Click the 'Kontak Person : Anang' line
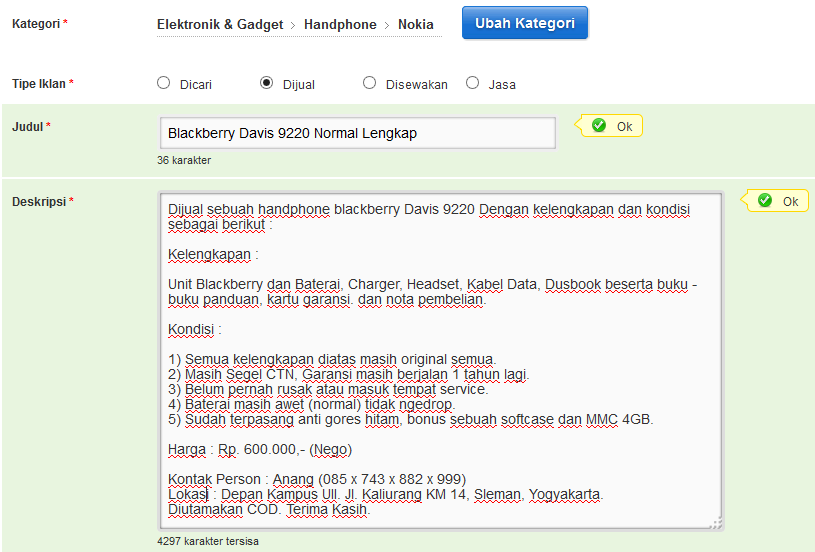This screenshot has width=815, height=552. click(317, 479)
